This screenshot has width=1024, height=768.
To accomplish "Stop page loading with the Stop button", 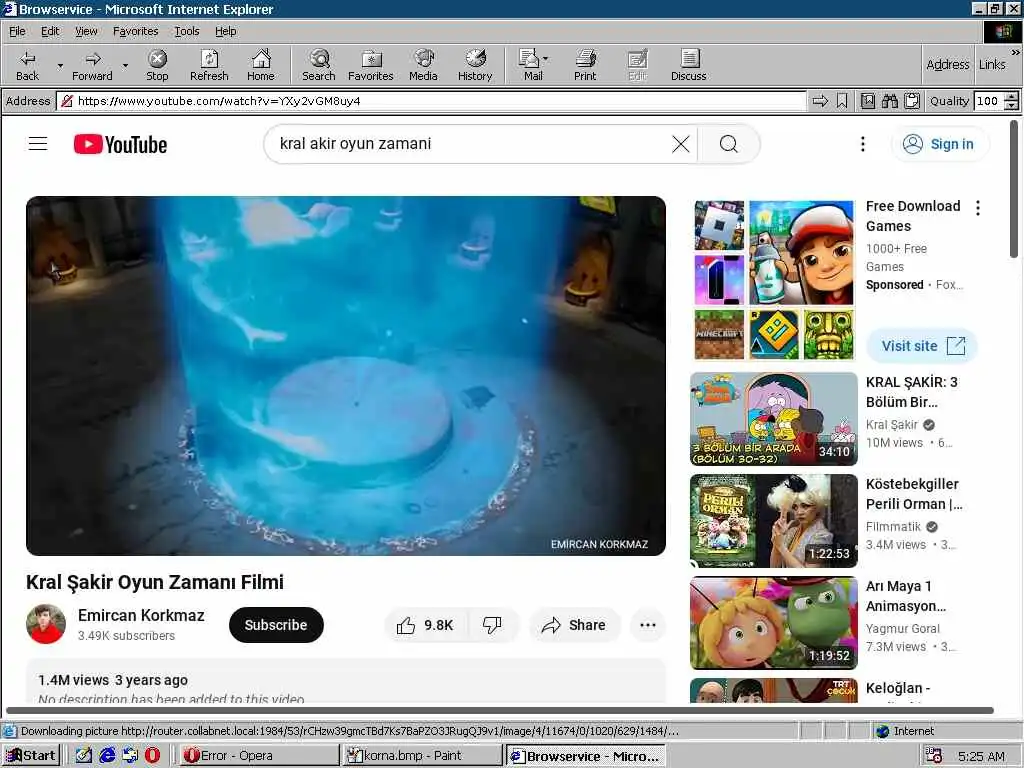I will click(157, 65).
